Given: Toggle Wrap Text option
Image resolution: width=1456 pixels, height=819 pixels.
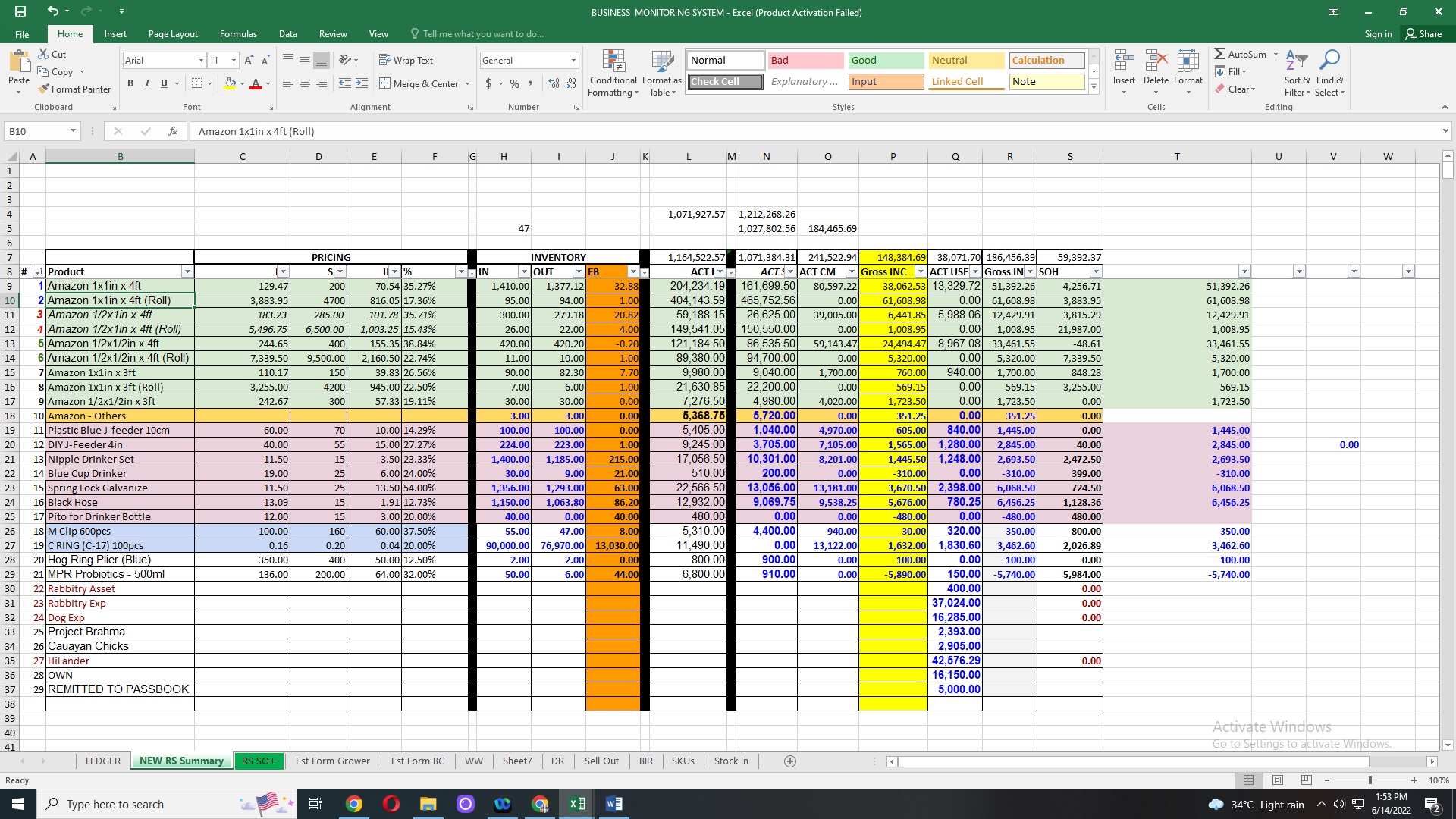Looking at the screenshot, I should click(406, 61).
